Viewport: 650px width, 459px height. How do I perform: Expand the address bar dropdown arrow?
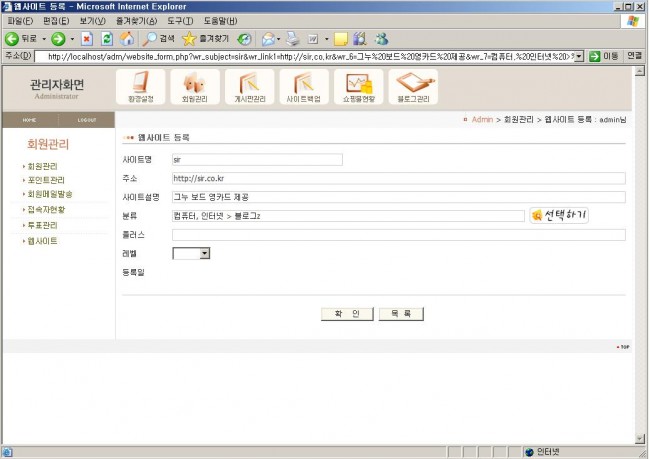pos(579,56)
